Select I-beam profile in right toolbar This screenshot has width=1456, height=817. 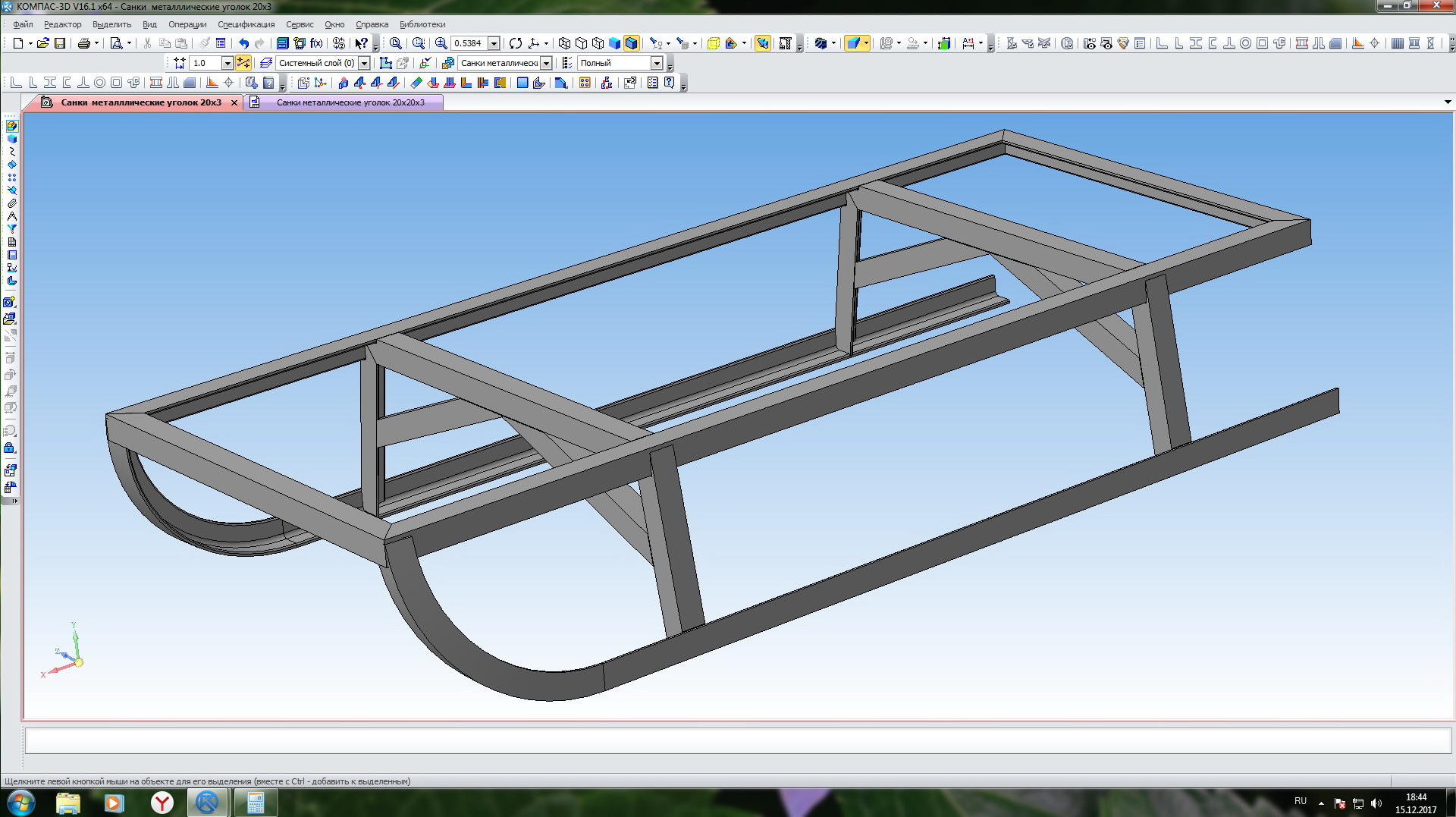click(x=1195, y=43)
